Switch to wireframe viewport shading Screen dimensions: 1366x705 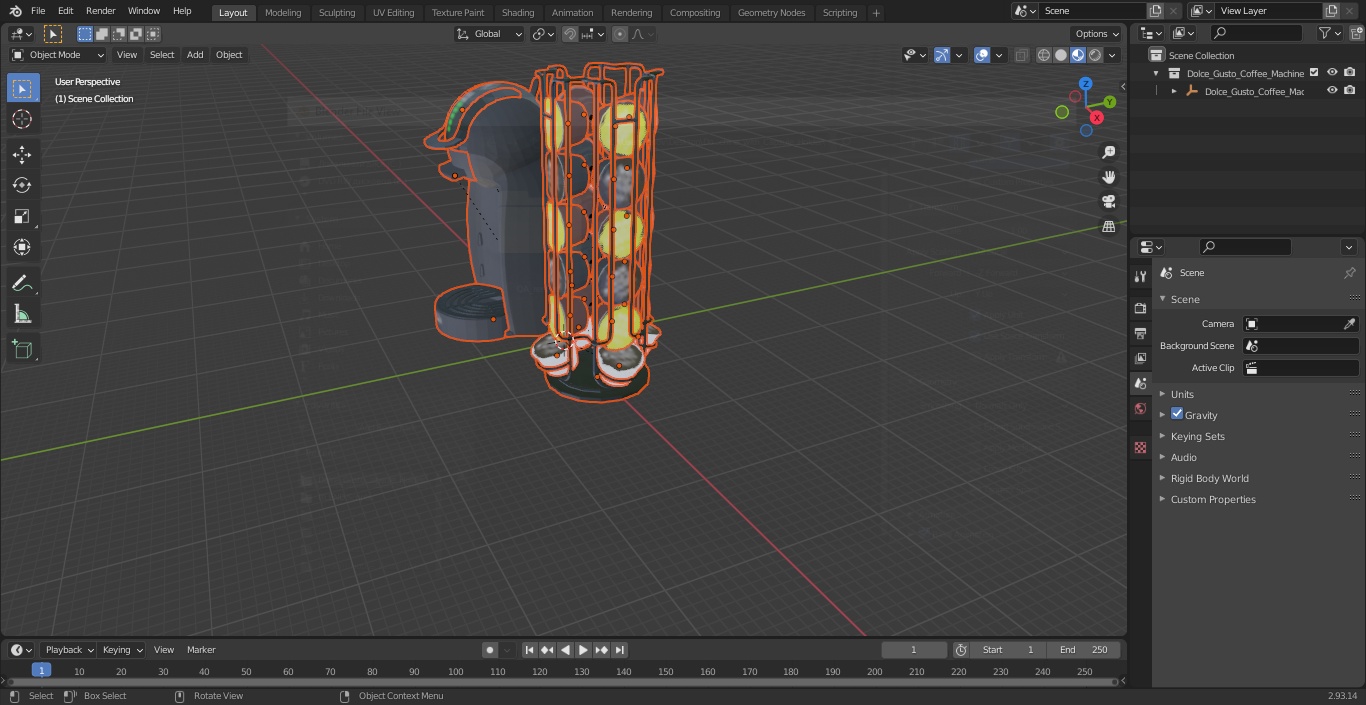click(x=1044, y=55)
